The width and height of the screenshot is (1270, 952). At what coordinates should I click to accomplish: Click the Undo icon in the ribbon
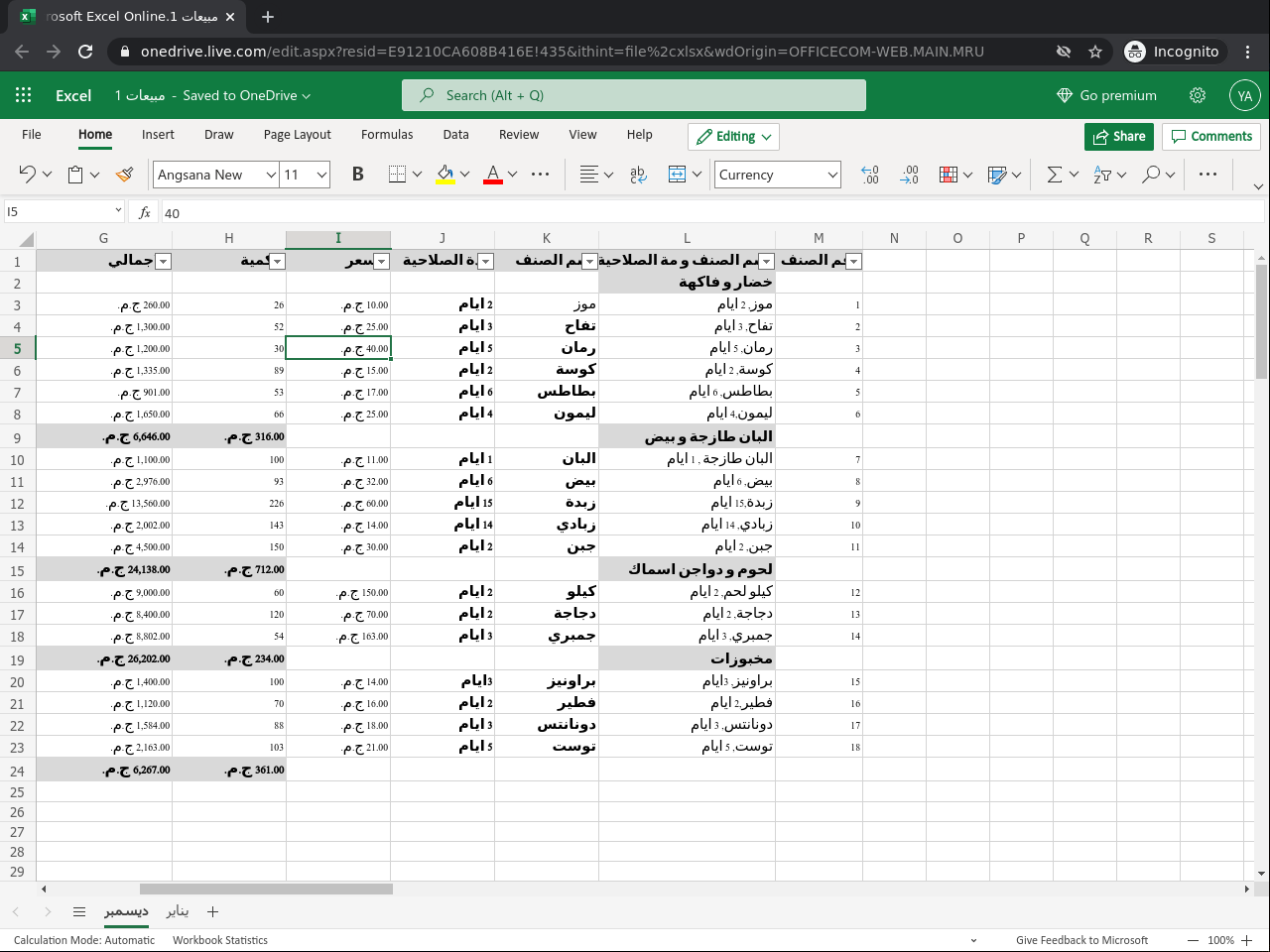coord(27,175)
